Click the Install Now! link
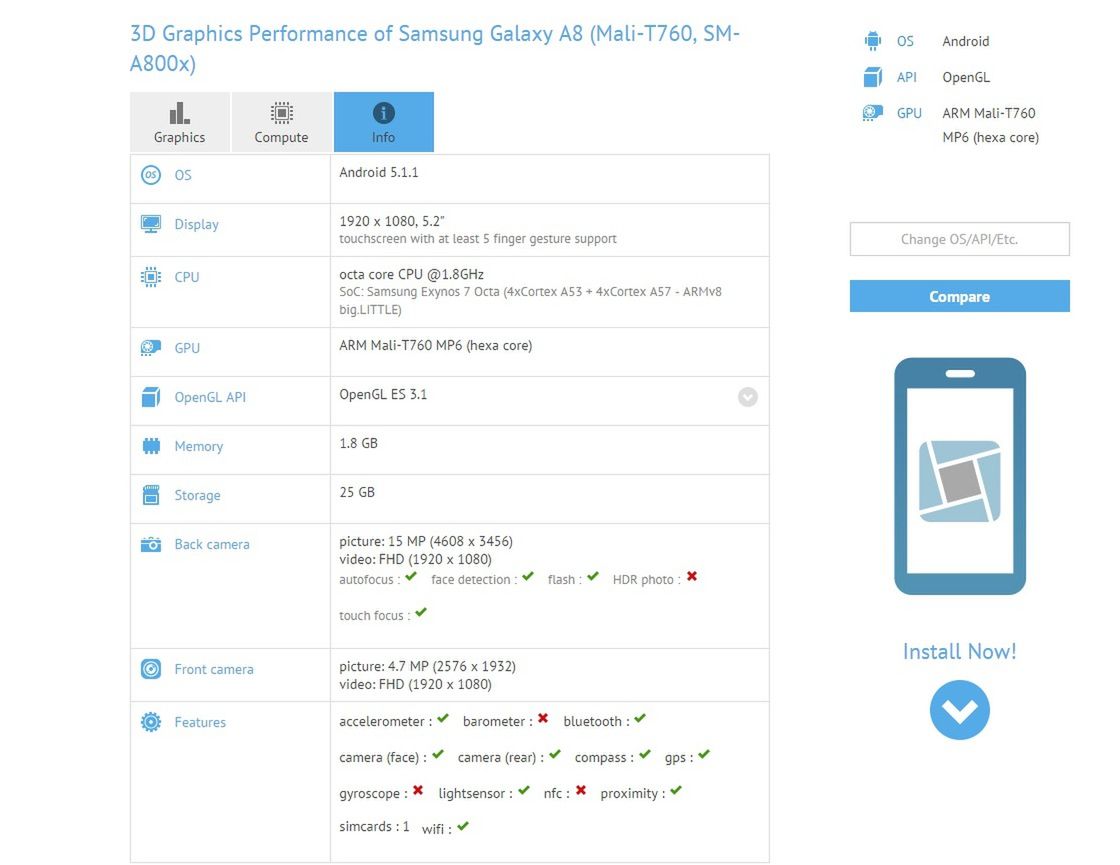This screenshot has height=865, width=1120. 959,651
